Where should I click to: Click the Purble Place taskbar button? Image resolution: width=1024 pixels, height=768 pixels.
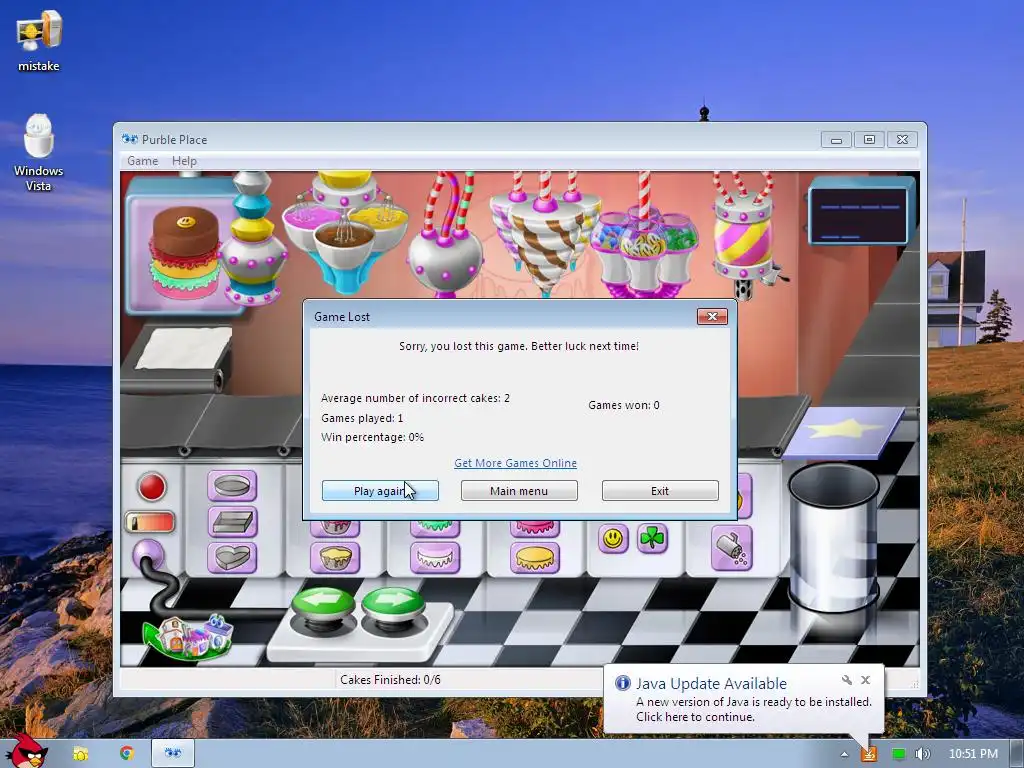(173, 753)
